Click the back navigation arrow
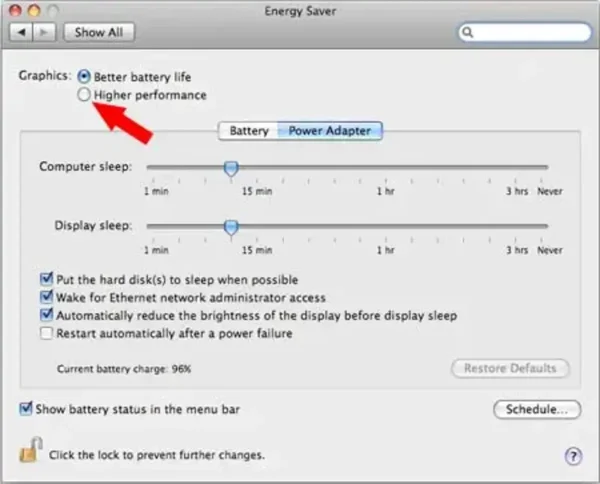 (21, 32)
